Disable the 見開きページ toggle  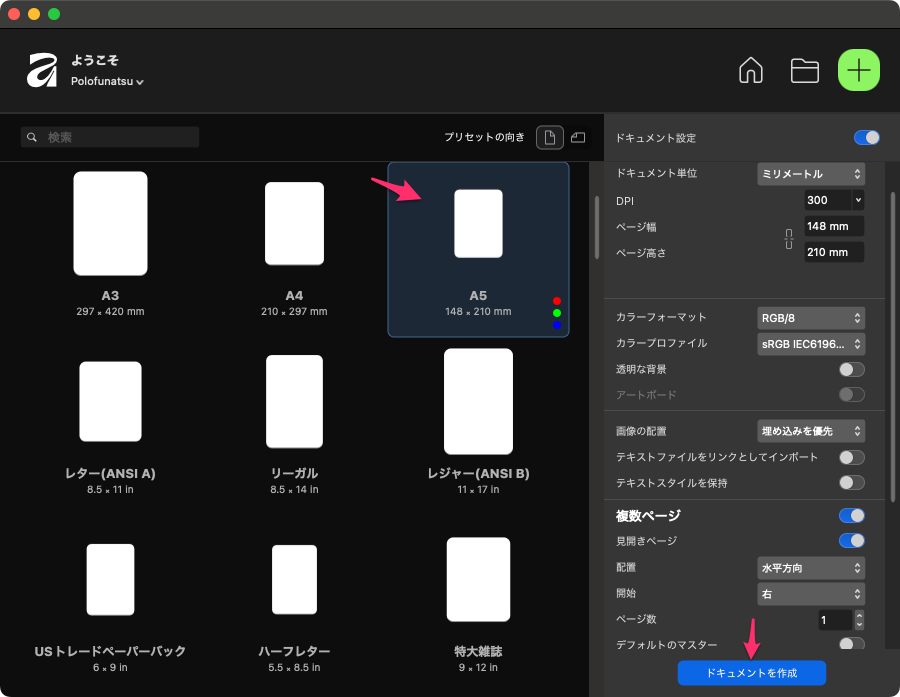pos(851,541)
